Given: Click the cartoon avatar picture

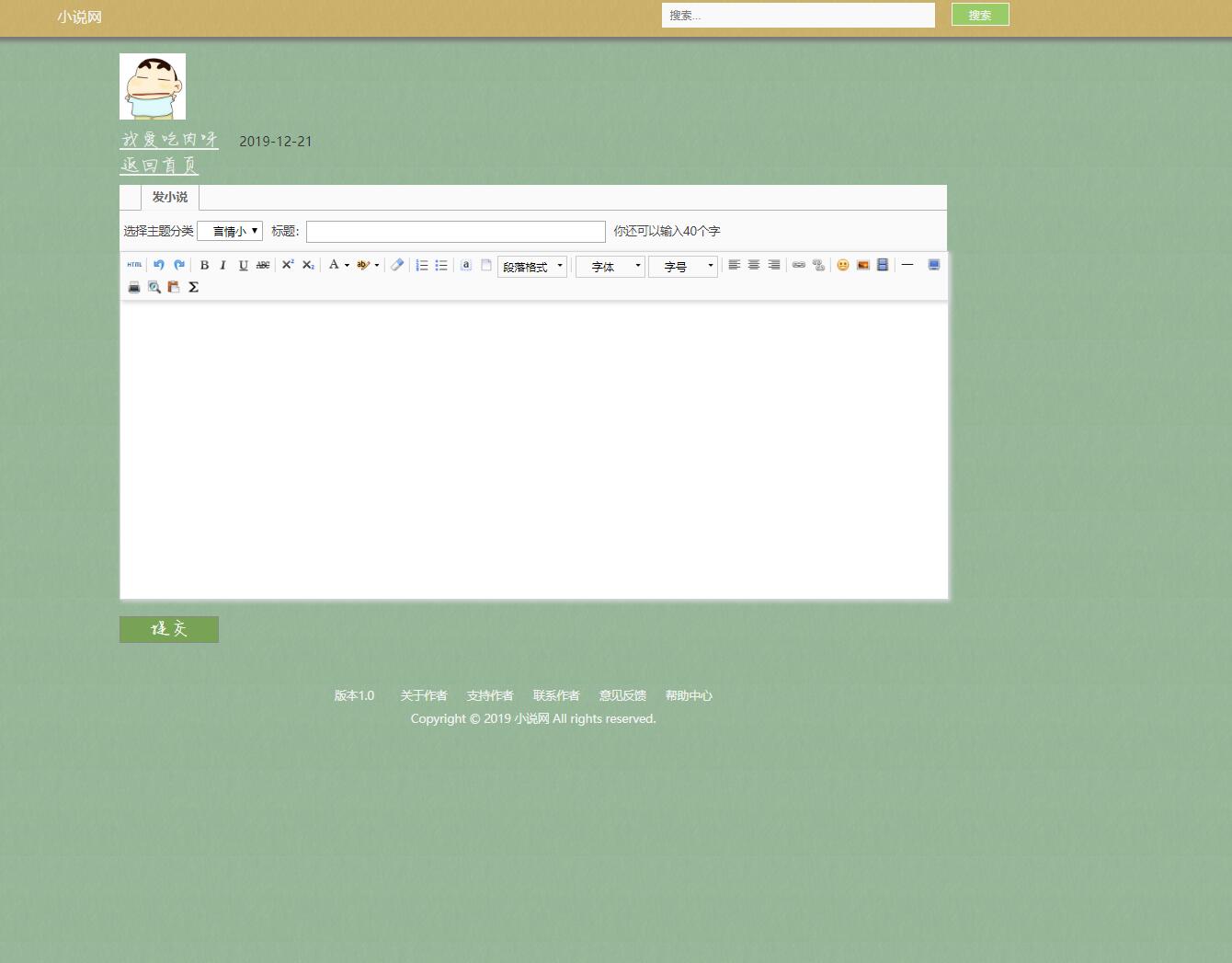Looking at the screenshot, I should tap(153, 86).
